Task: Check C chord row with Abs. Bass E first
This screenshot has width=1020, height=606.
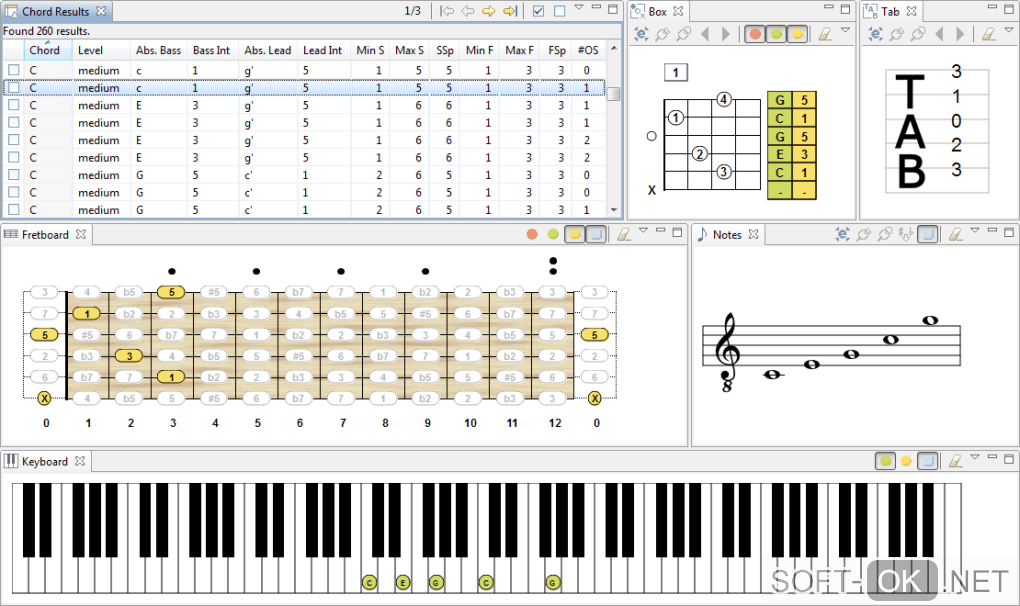Action: click(14, 105)
